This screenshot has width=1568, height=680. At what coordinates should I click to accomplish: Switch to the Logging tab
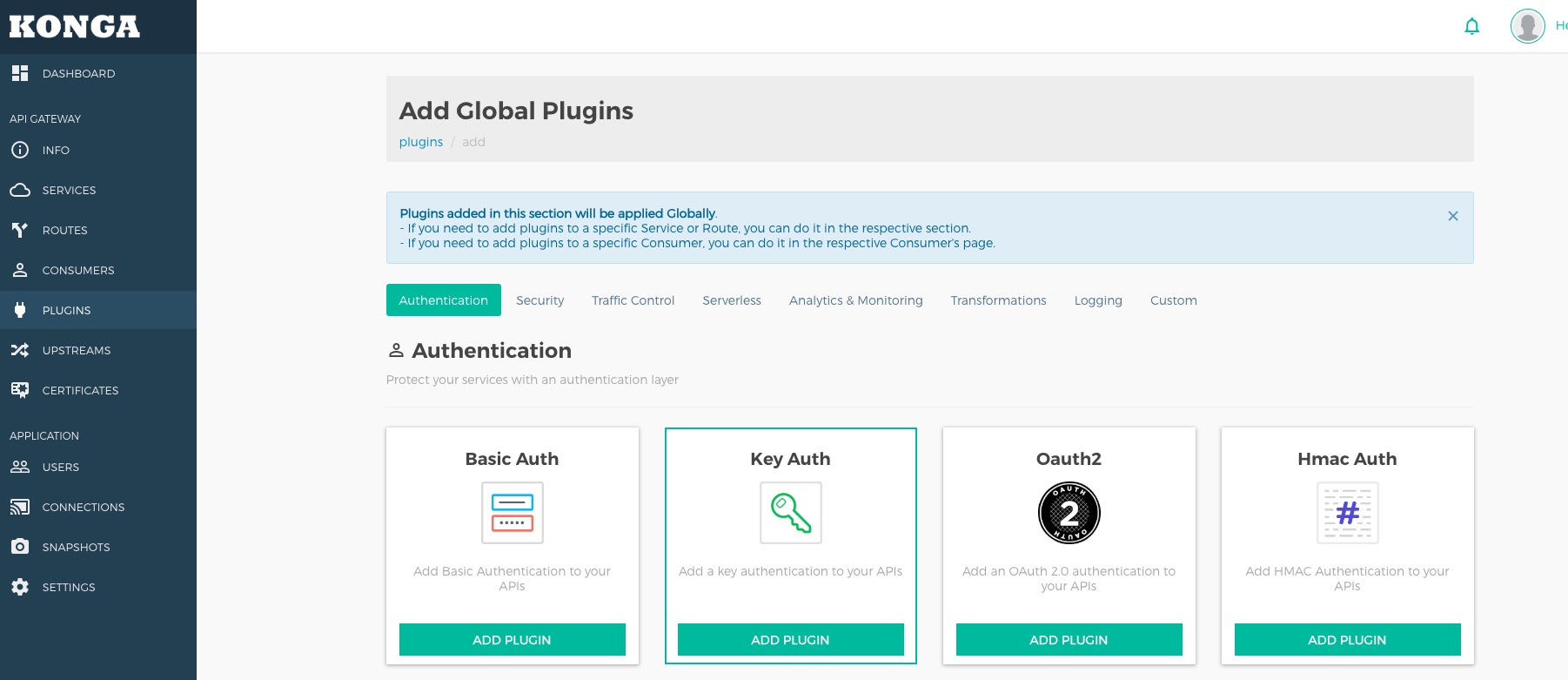[1098, 300]
